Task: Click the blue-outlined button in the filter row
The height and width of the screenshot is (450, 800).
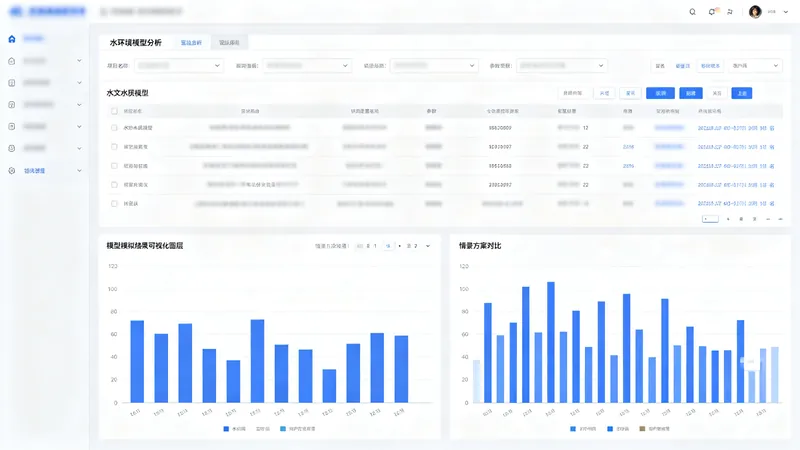Action: [710, 66]
